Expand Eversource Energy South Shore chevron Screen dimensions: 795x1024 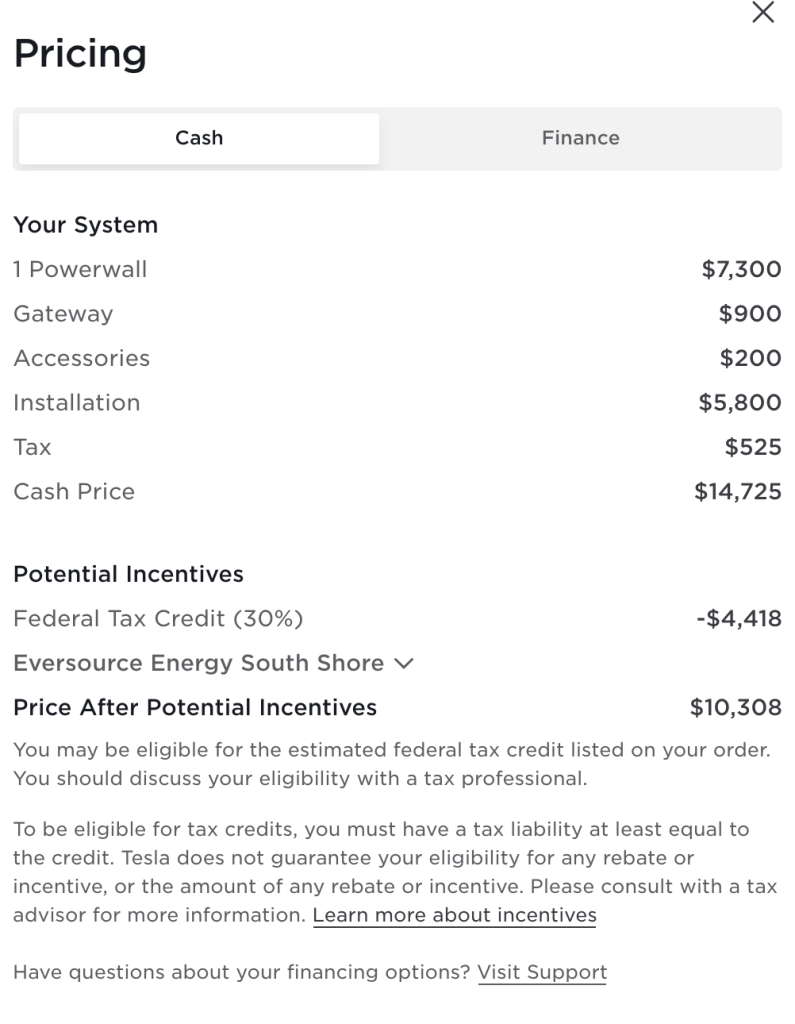point(404,664)
